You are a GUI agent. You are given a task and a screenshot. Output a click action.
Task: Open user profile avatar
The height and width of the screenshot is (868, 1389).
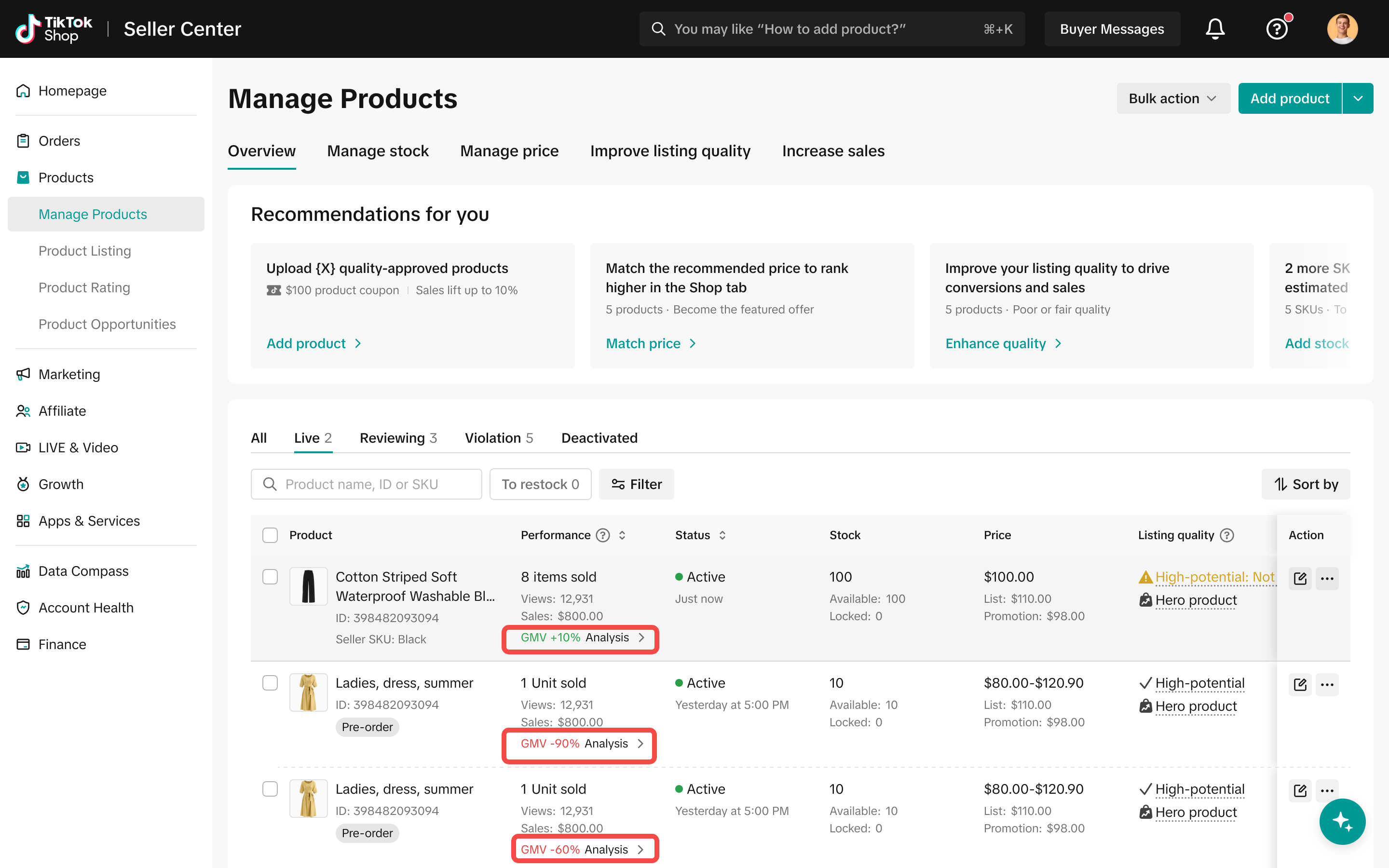coord(1342,29)
